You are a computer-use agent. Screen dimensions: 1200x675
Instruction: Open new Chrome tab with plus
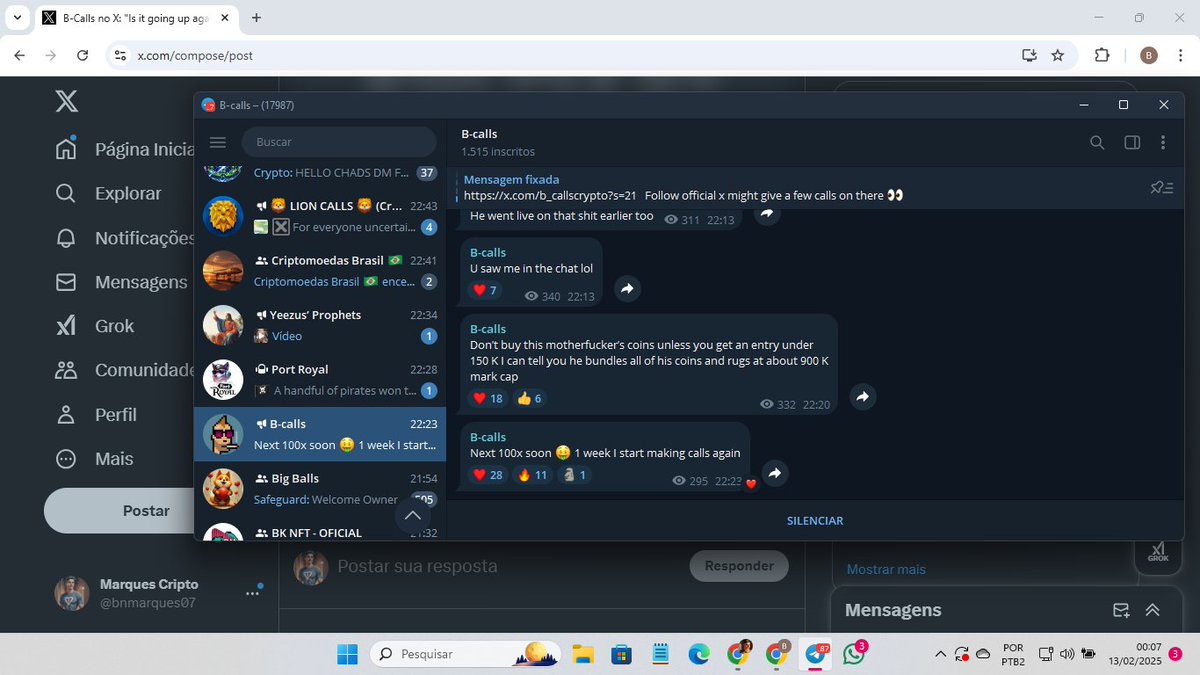pos(256,18)
